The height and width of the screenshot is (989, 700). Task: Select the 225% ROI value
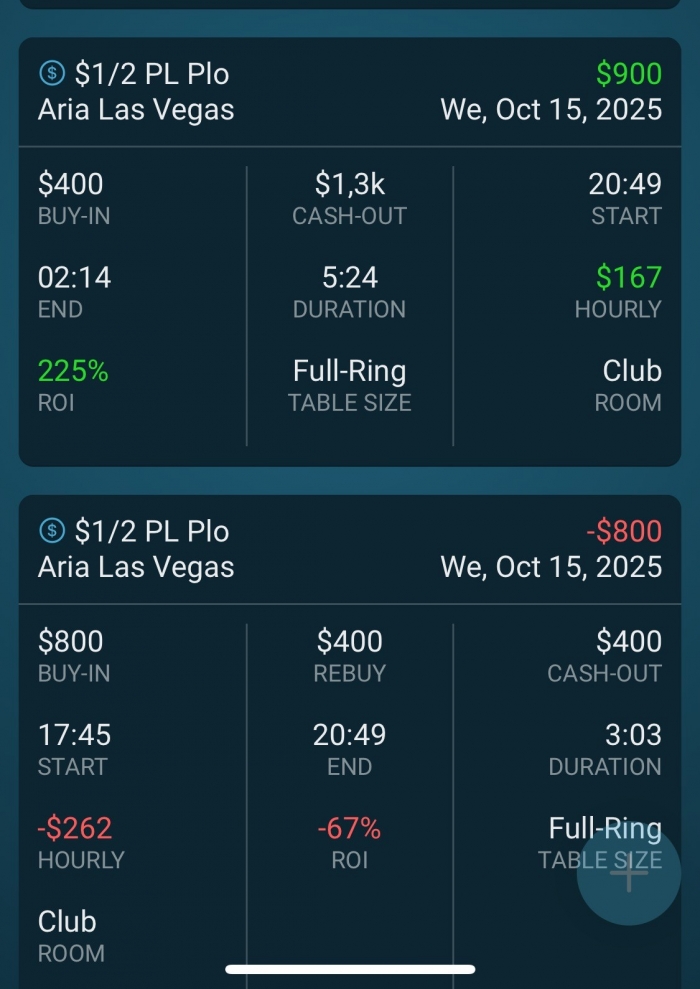click(73, 371)
